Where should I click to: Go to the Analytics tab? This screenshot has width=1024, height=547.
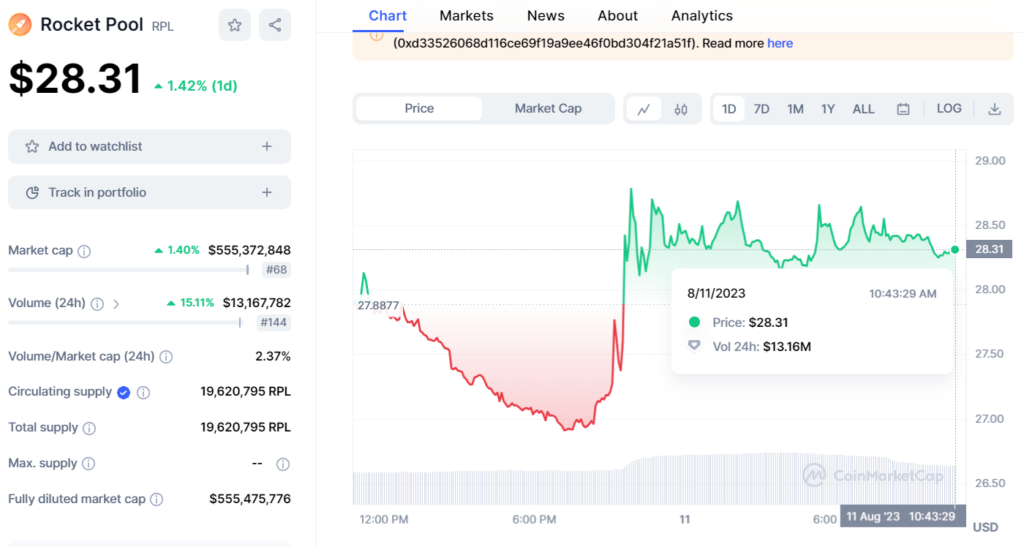701,16
